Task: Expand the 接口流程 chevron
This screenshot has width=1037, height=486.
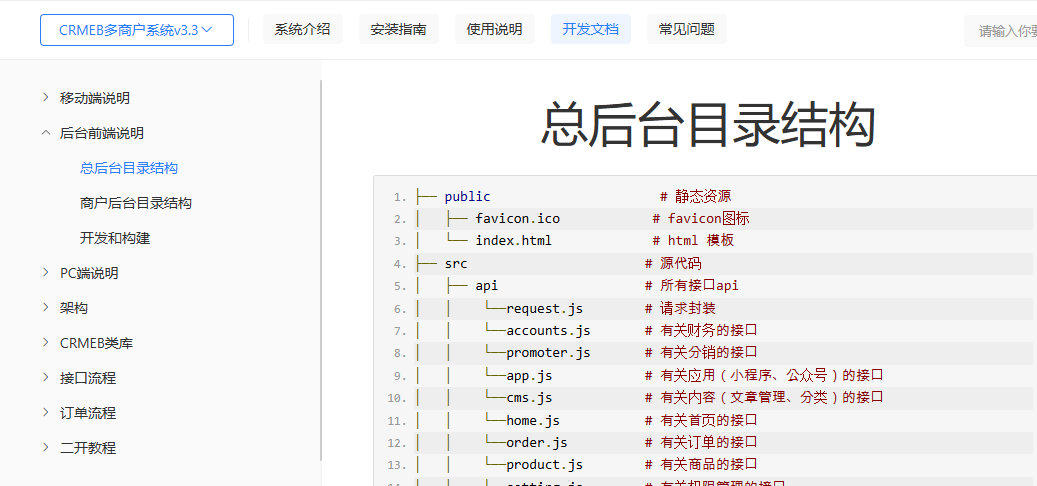Action: click(45, 377)
